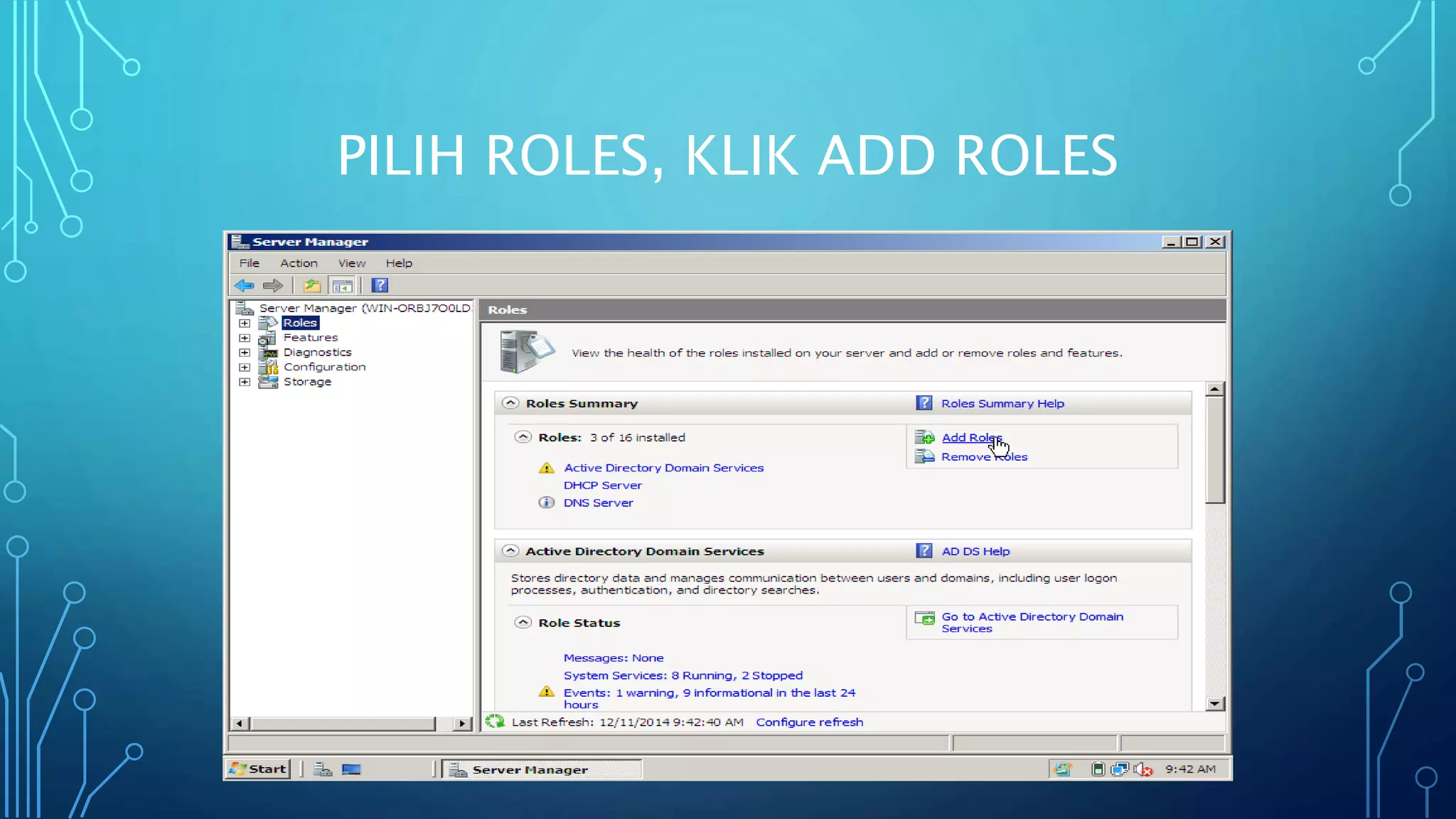Screen dimensions: 1456x819
Task: Click the Show Desktop quick launch icon
Action: point(351,769)
